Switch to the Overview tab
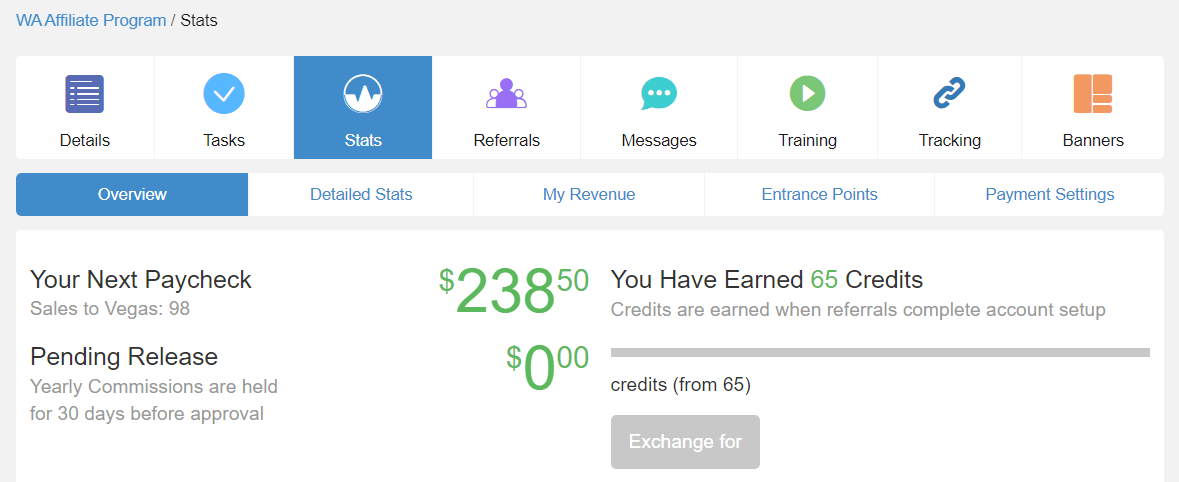This screenshot has height=482, width=1179. (132, 195)
